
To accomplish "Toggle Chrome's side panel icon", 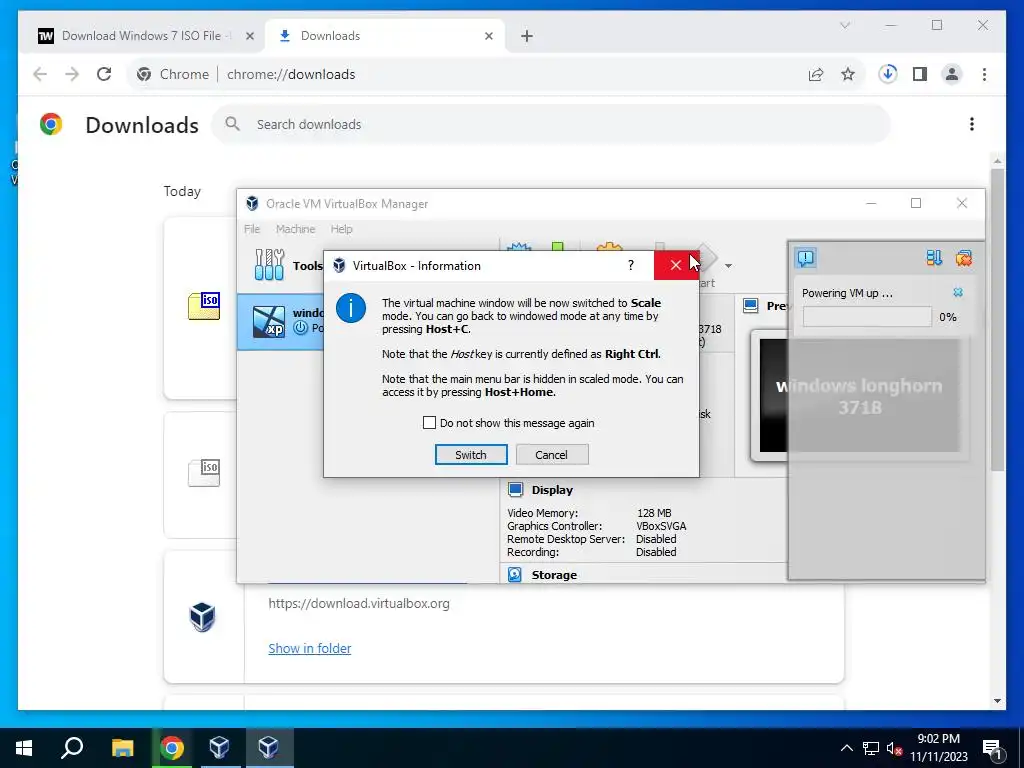I will (x=920, y=74).
